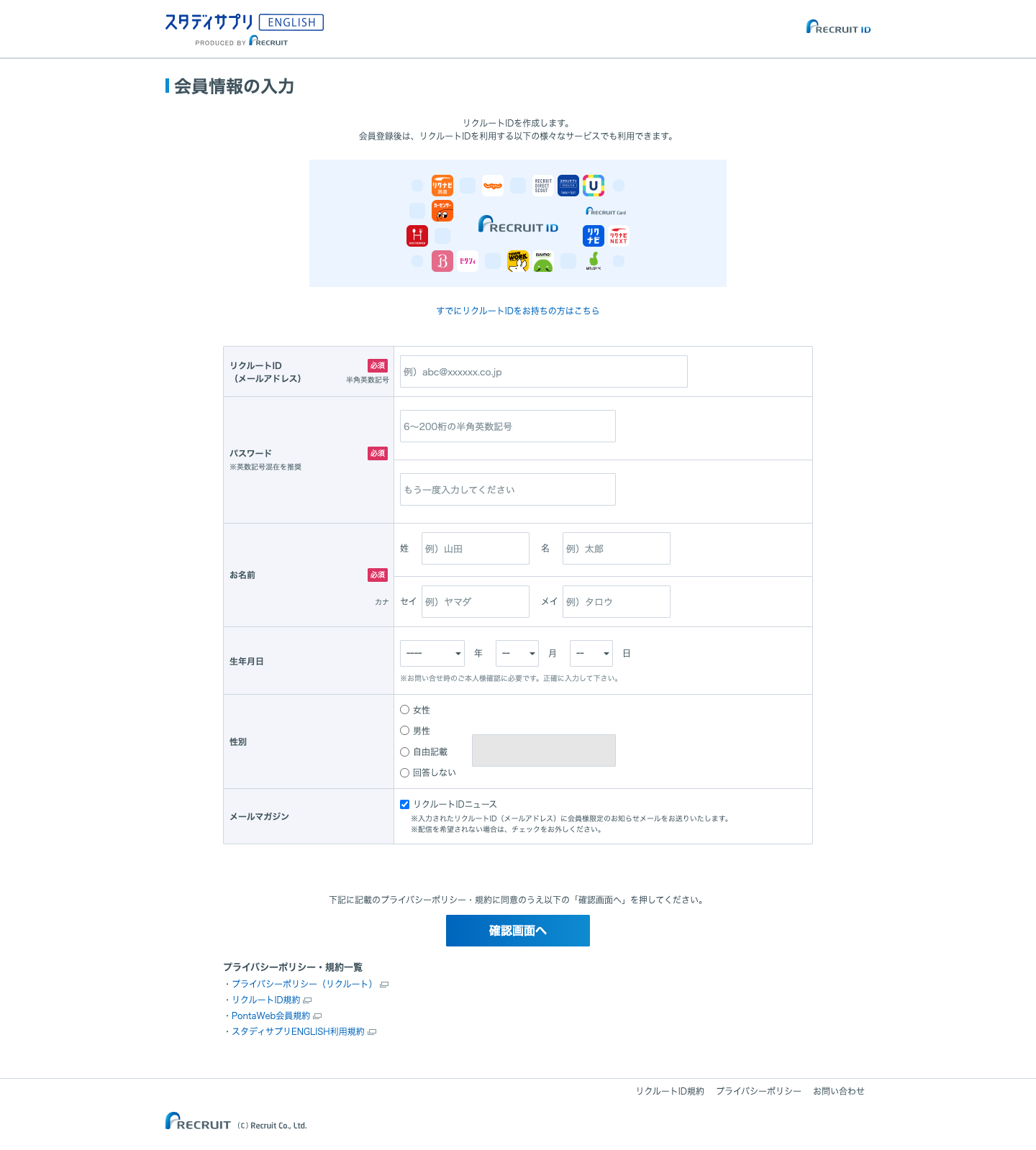The width and height of the screenshot is (1036, 1150).
Task: Open プライバシーポリシー(リクルート) link in list
Action: pyautogui.click(x=305, y=984)
